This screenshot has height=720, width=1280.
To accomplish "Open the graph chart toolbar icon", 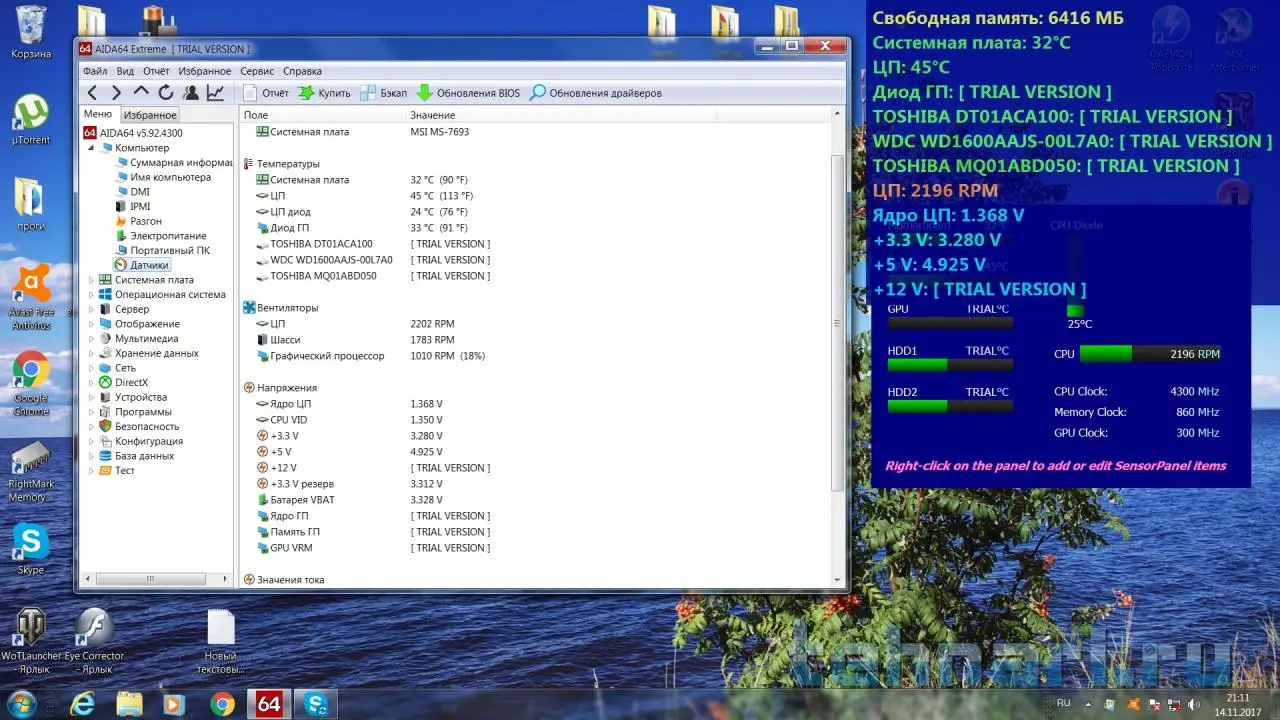I will click(215, 93).
